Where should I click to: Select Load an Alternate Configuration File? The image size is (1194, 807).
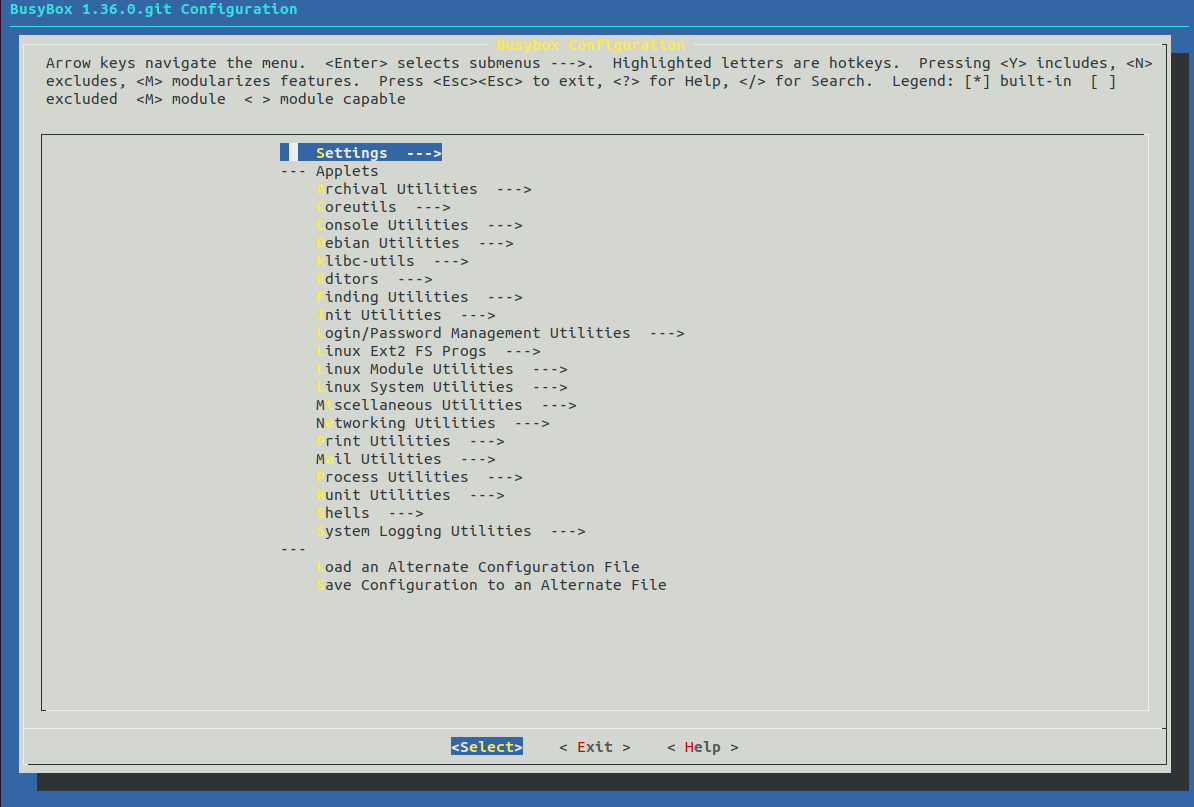472,566
